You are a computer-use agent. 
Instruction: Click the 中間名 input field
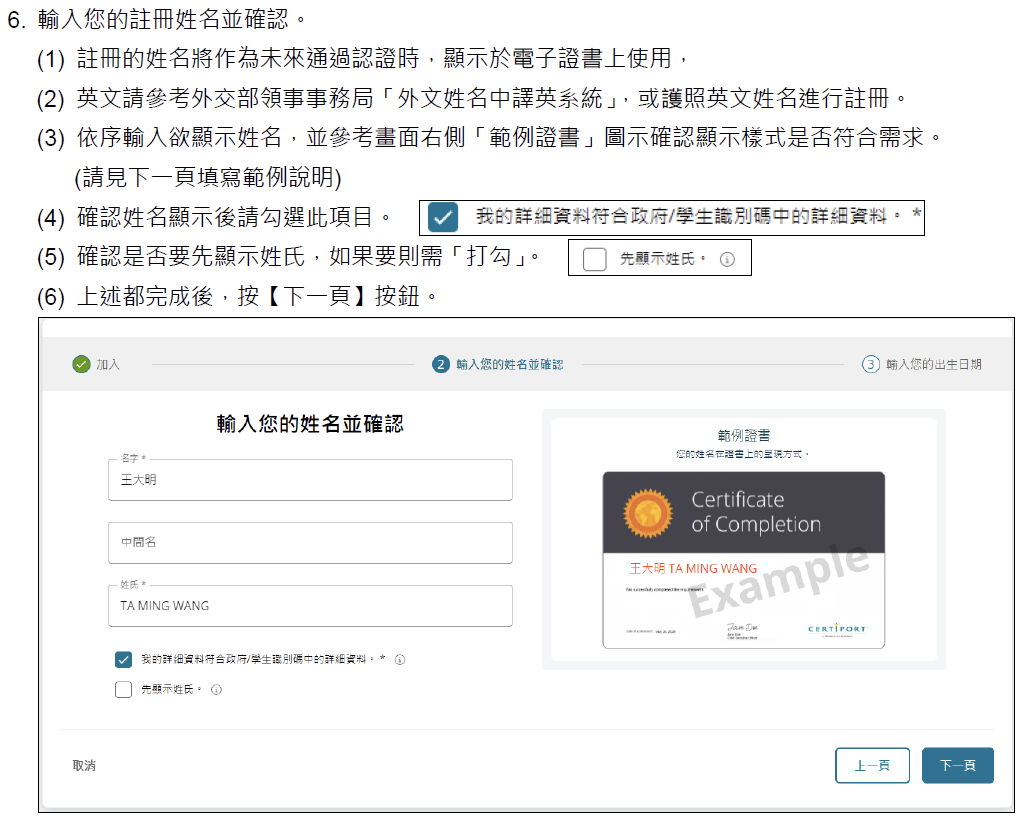[310, 542]
